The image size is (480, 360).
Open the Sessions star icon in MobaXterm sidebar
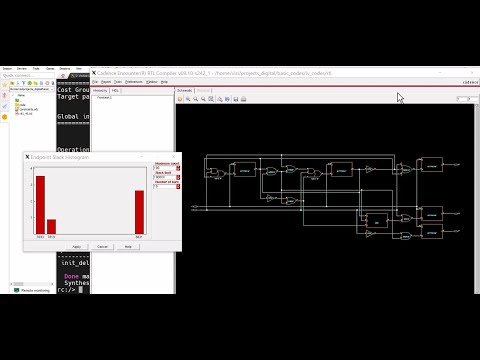(4, 85)
